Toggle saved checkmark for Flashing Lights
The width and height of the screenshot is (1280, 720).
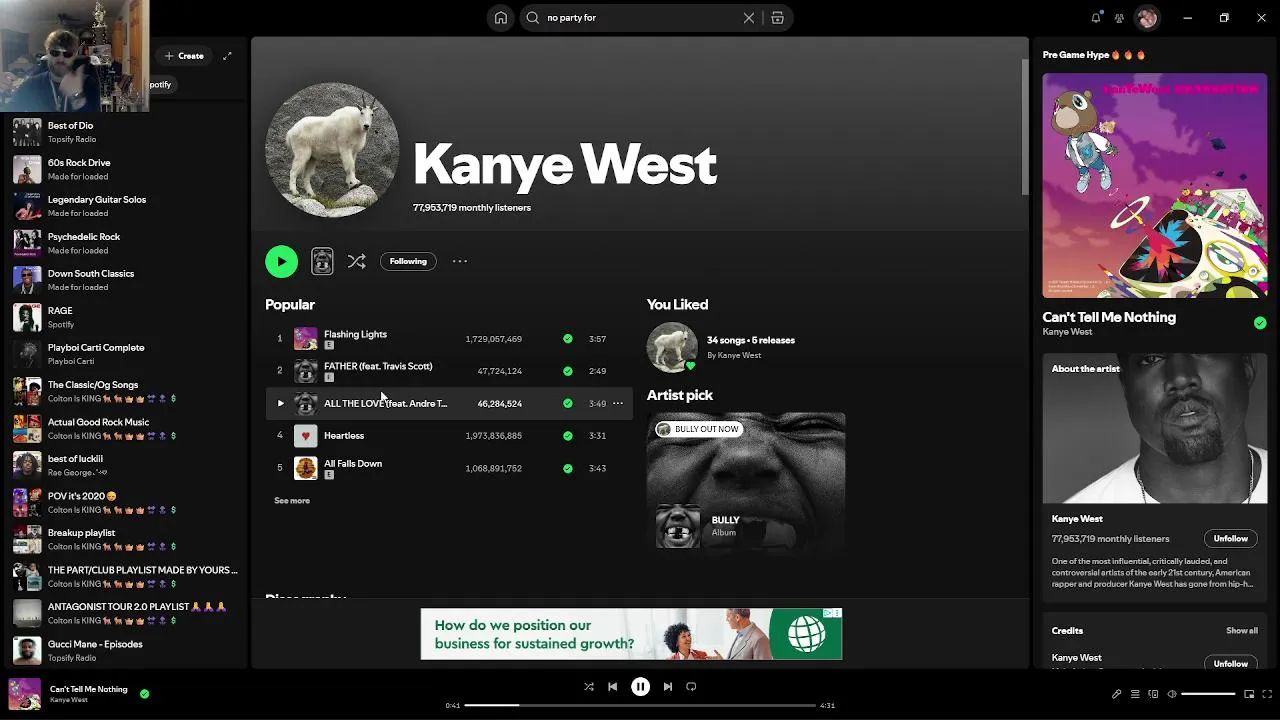click(x=568, y=339)
